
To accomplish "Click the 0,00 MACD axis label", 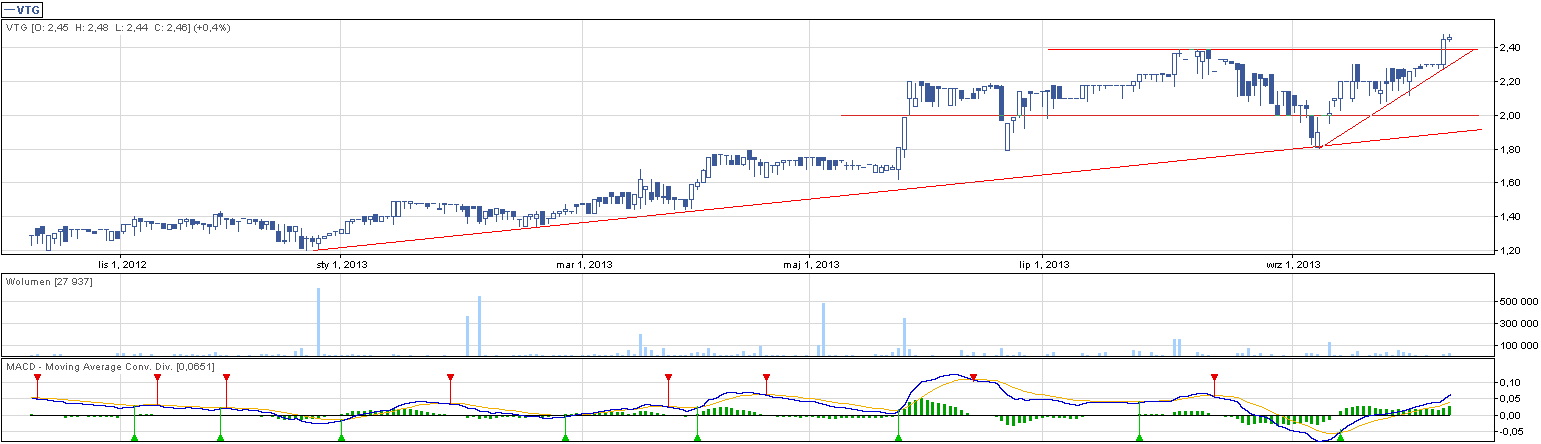I will [1510, 416].
